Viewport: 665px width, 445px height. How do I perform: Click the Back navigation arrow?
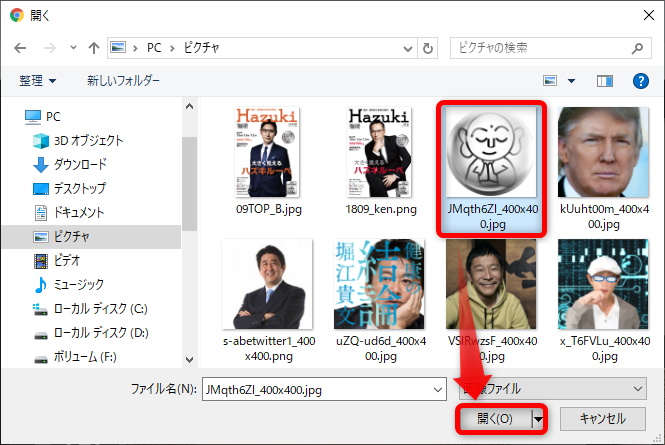tap(20, 47)
